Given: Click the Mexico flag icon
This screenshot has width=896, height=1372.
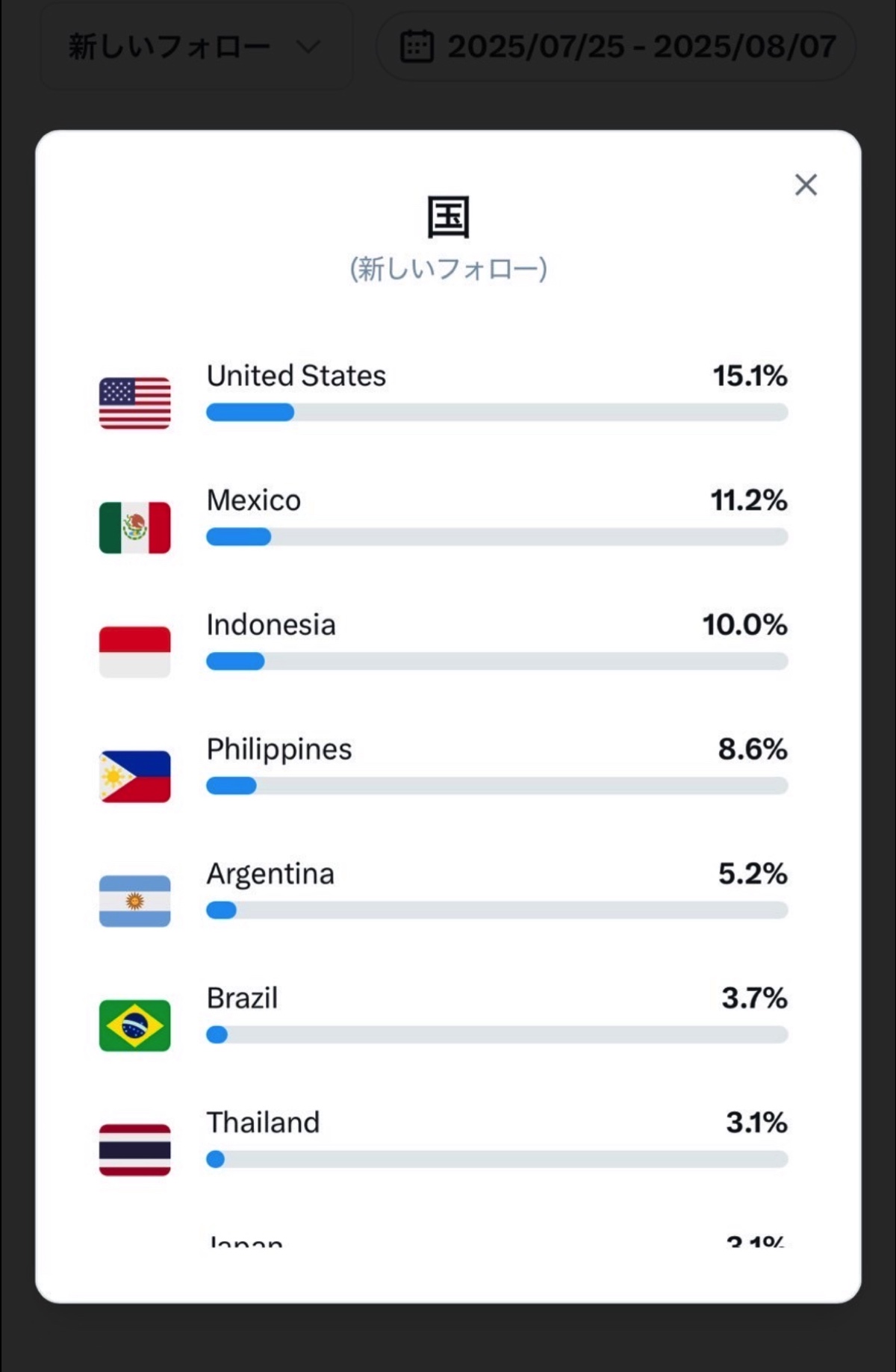Looking at the screenshot, I should tap(134, 527).
